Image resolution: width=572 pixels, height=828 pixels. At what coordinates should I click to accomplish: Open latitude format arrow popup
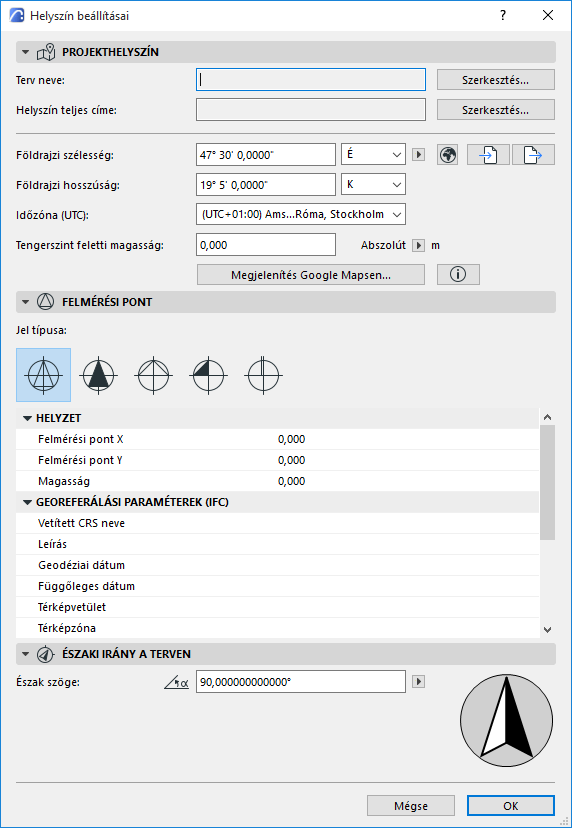click(x=418, y=155)
